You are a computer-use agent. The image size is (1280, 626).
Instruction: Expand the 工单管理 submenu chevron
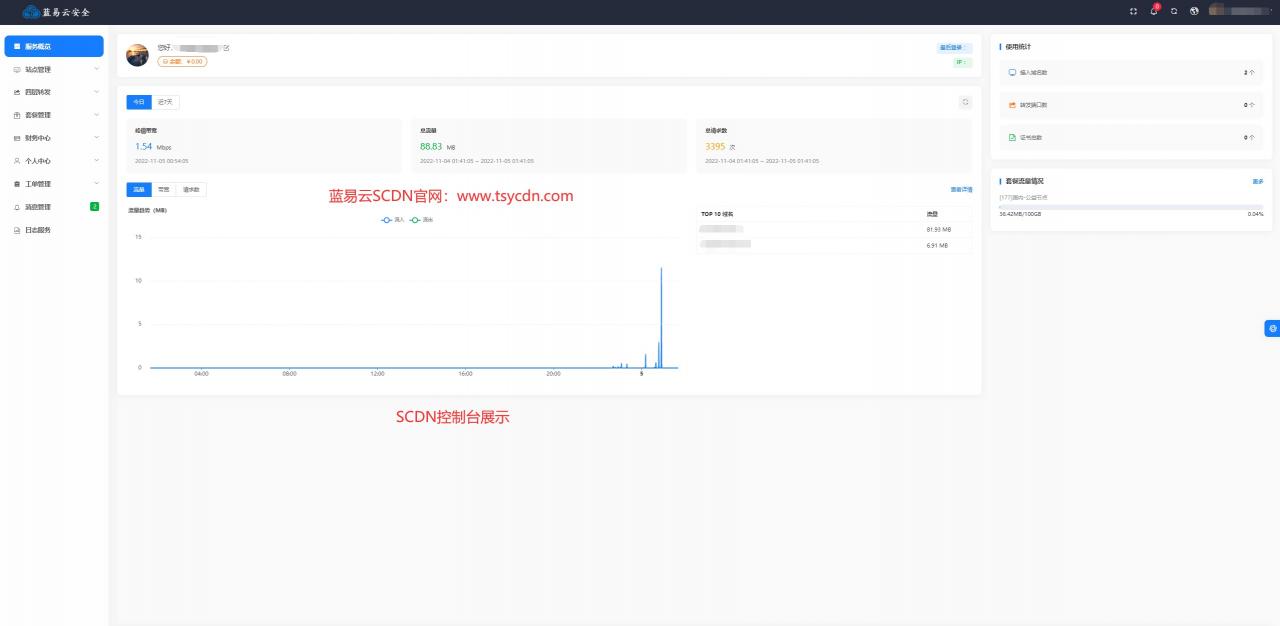tap(96, 184)
